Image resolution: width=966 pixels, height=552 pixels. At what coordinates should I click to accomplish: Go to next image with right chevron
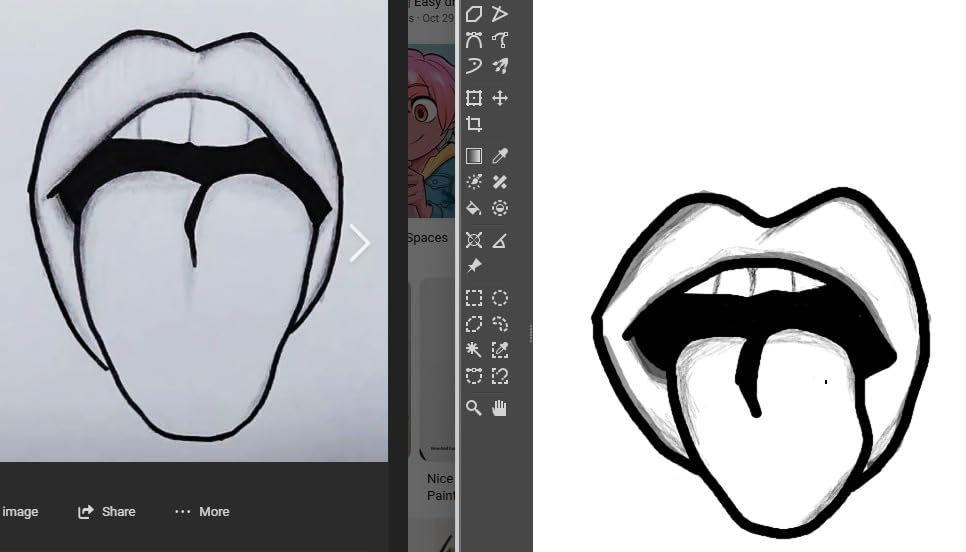click(x=360, y=243)
